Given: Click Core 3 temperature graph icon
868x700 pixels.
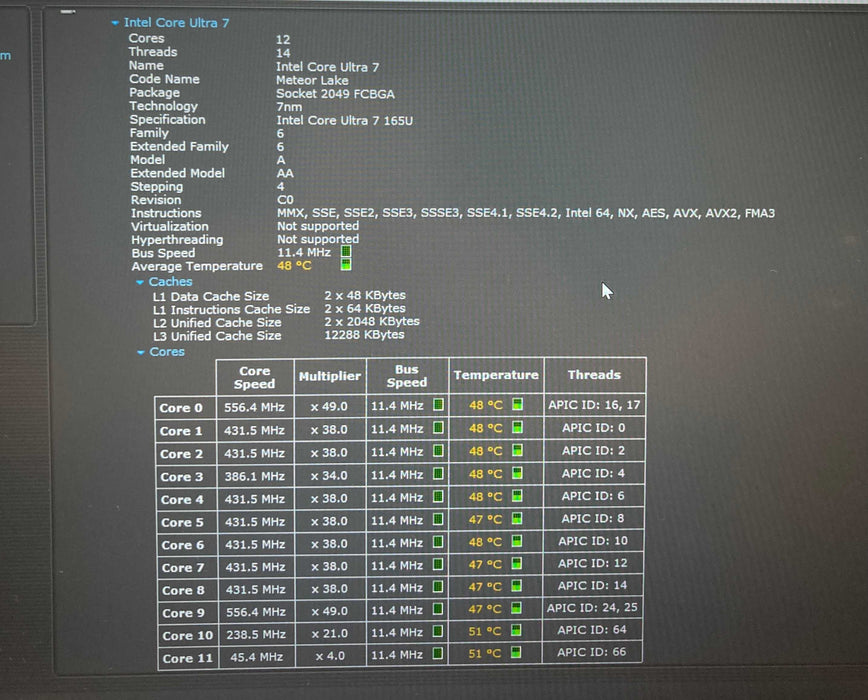Looking at the screenshot, I should (517, 473).
